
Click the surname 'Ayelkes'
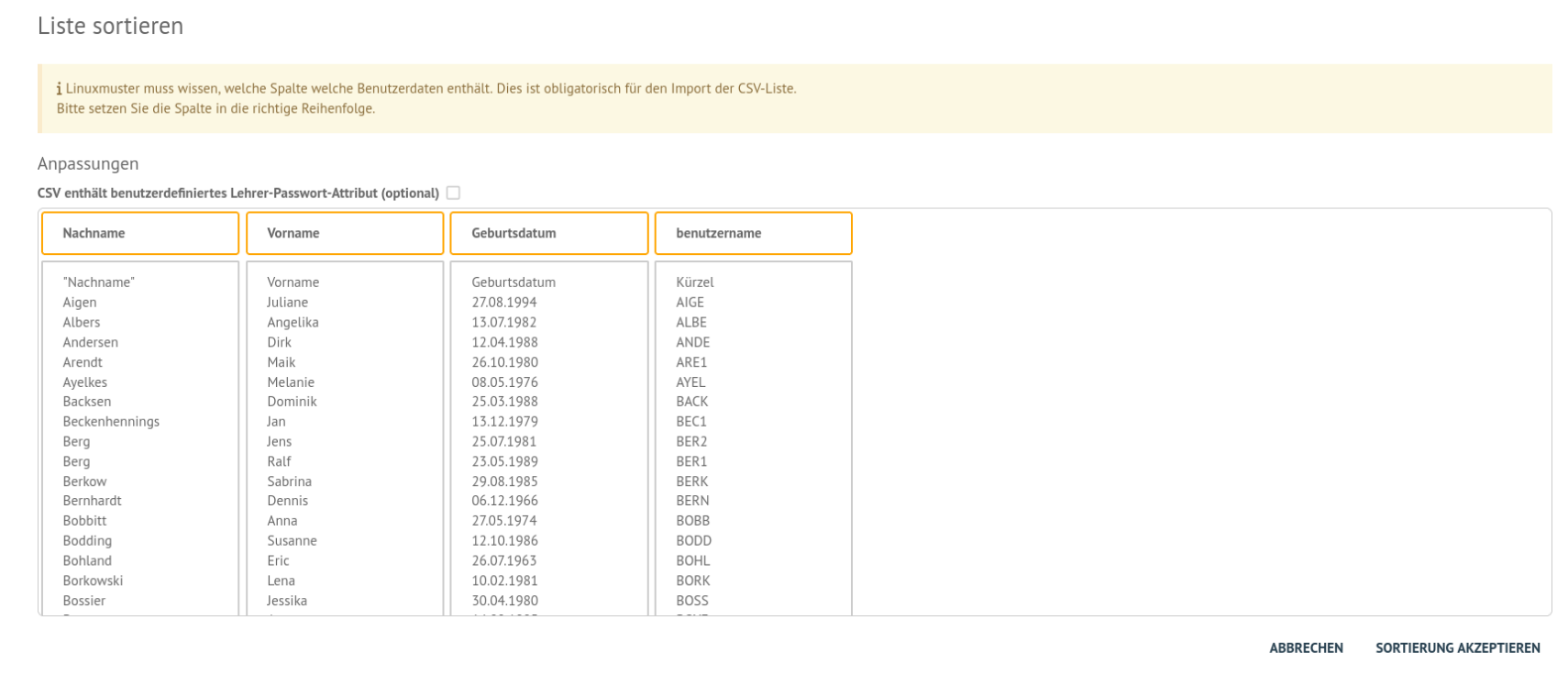(x=85, y=382)
